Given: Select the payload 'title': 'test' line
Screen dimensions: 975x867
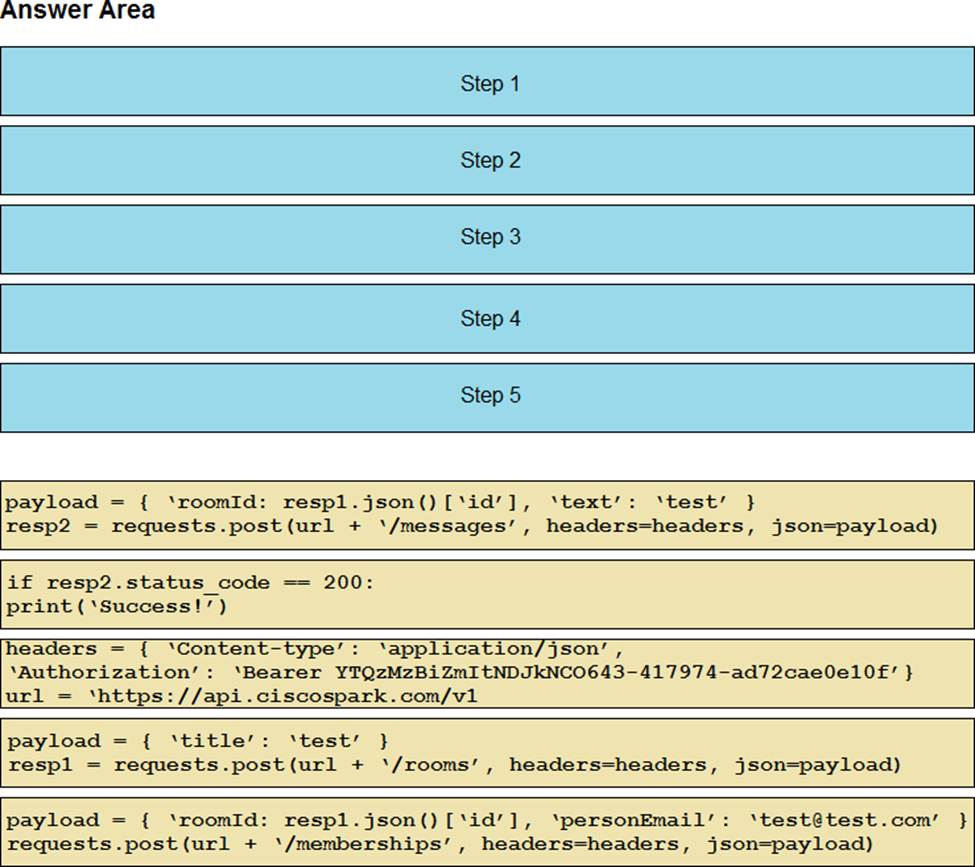Looking at the screenshot, I should (x=197, y=741).
